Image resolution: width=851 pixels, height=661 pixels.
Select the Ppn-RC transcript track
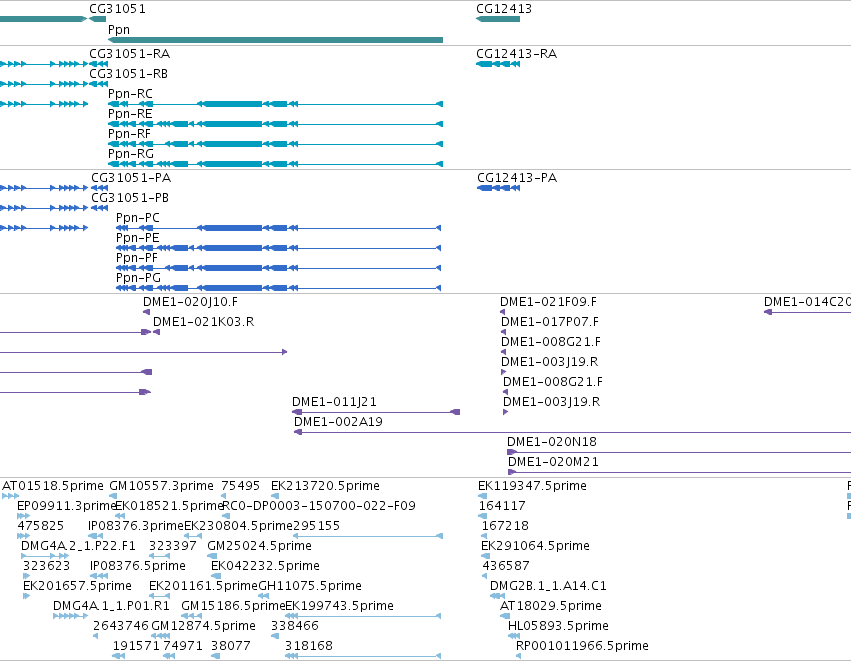[x=276, y=104]
